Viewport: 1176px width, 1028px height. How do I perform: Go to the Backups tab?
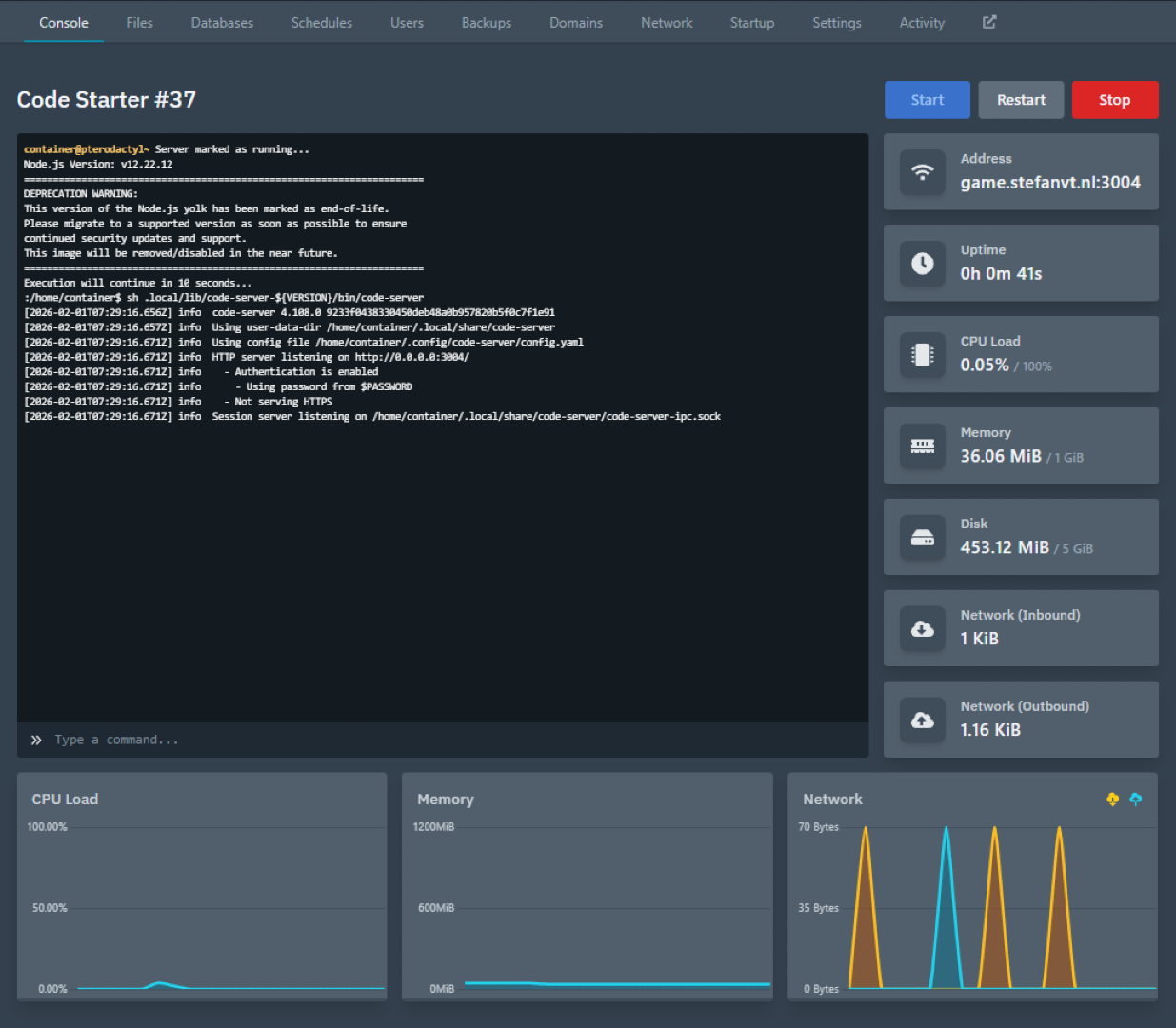coord(486,23)
